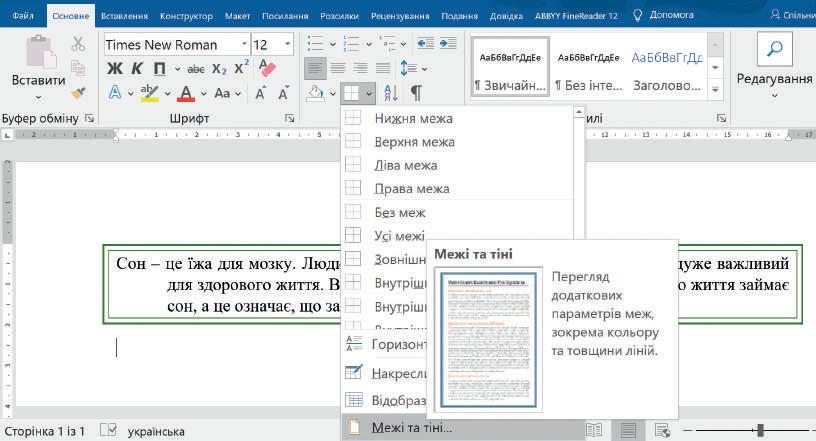Toggle bold (Ж) formatting
The width and height of the screenshot is (816, 441).
114,68
